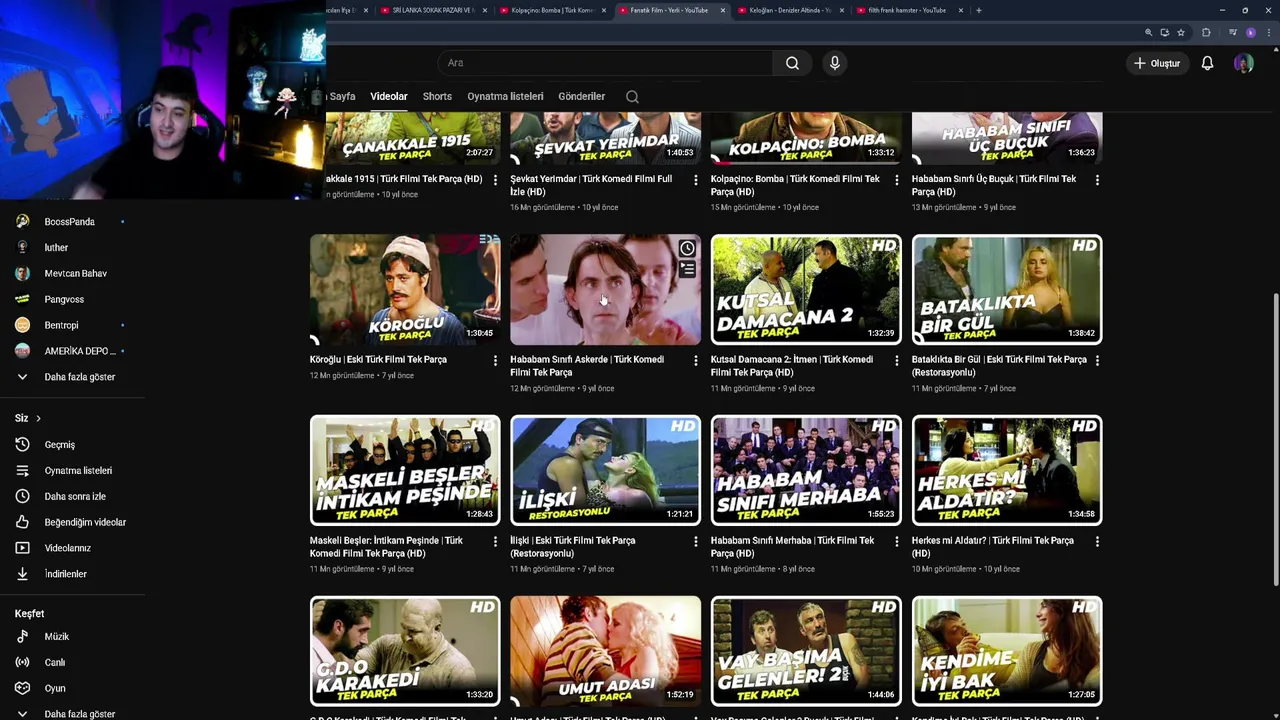1280x720 pixels.
Task: Play the Hababam Sınıfı Merhaba thumbnail
Action: [x=806, y=471]
